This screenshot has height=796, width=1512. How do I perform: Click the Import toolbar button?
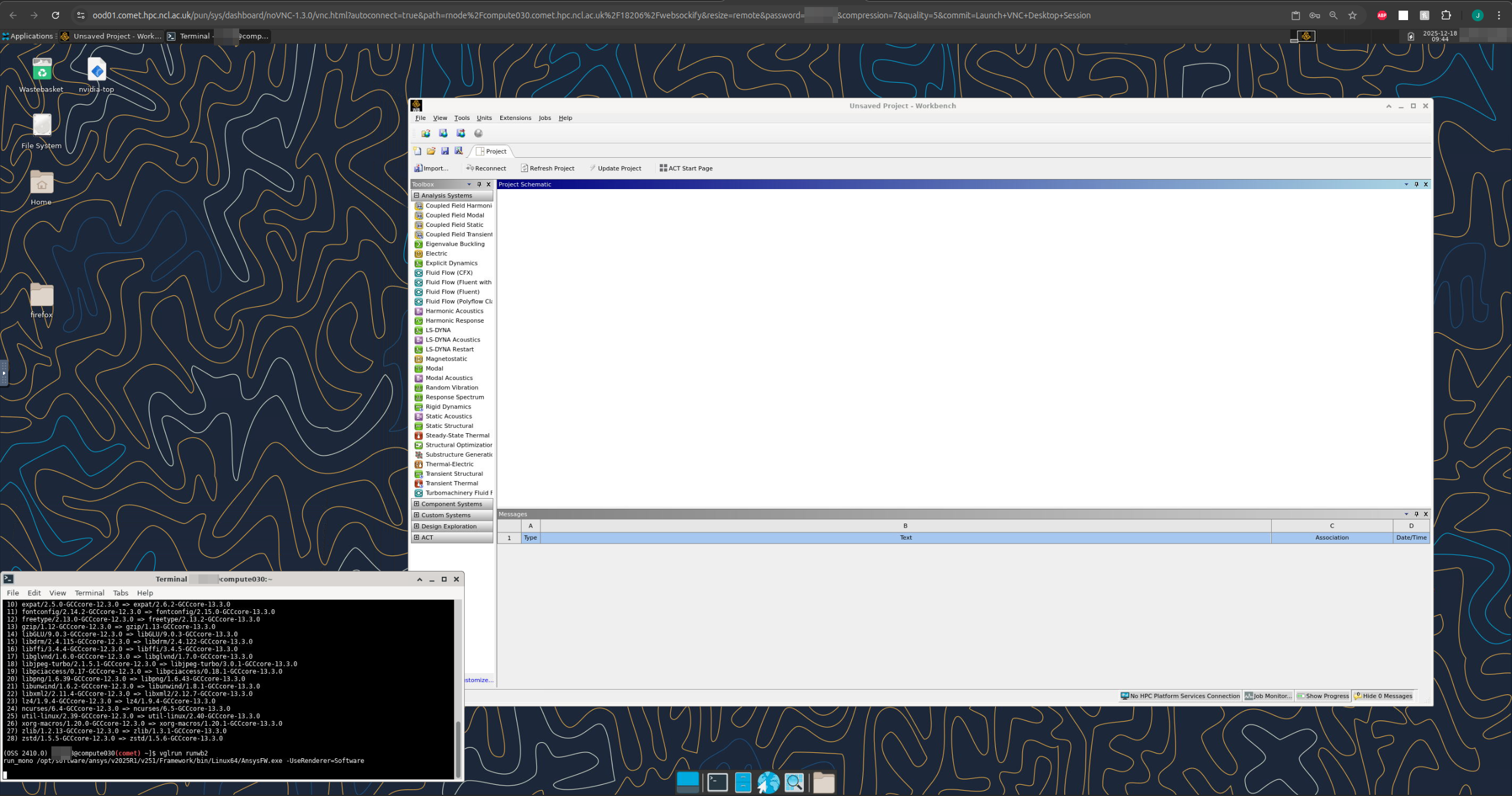431,168
